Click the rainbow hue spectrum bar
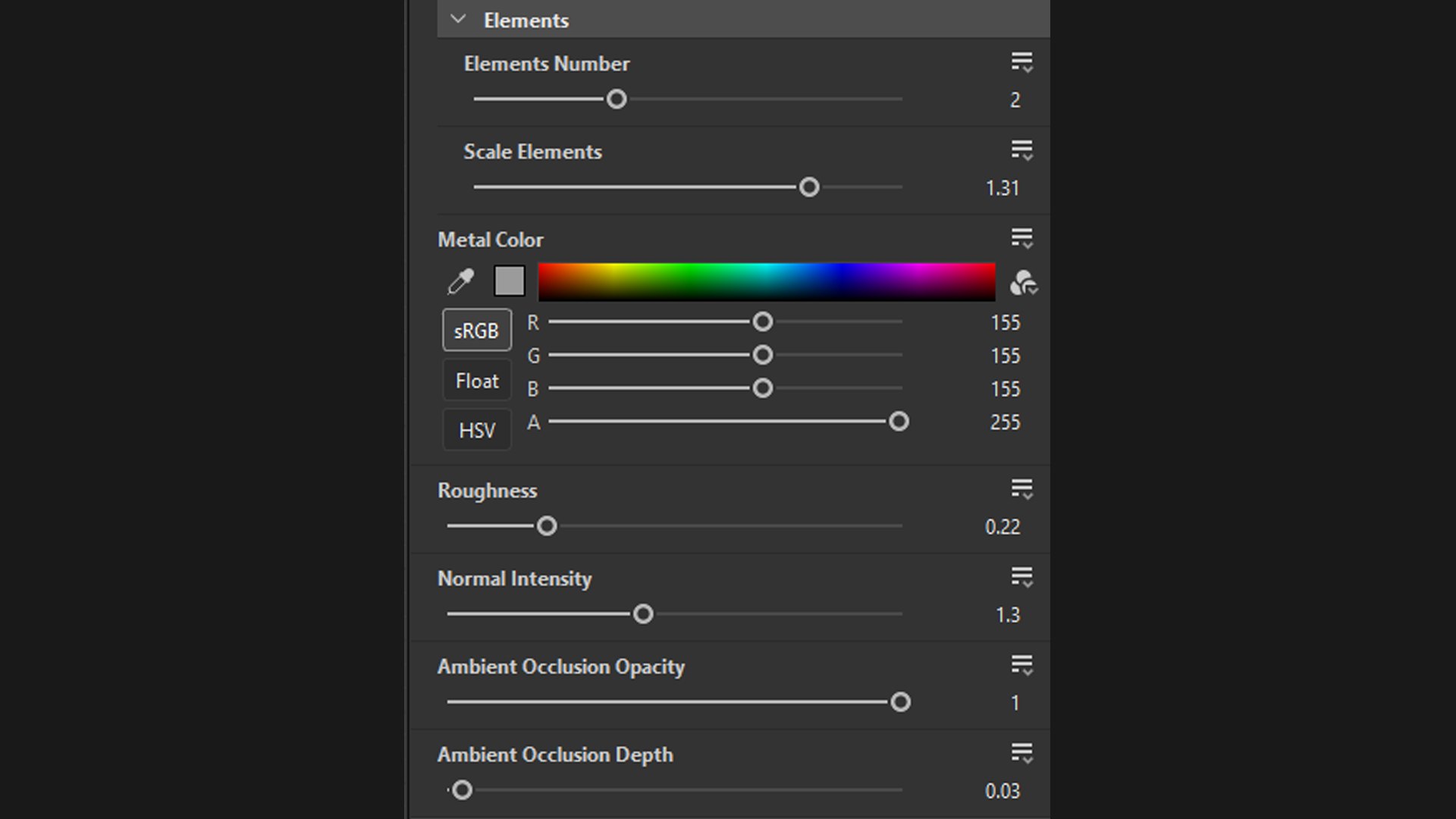 tap(766, 281)
